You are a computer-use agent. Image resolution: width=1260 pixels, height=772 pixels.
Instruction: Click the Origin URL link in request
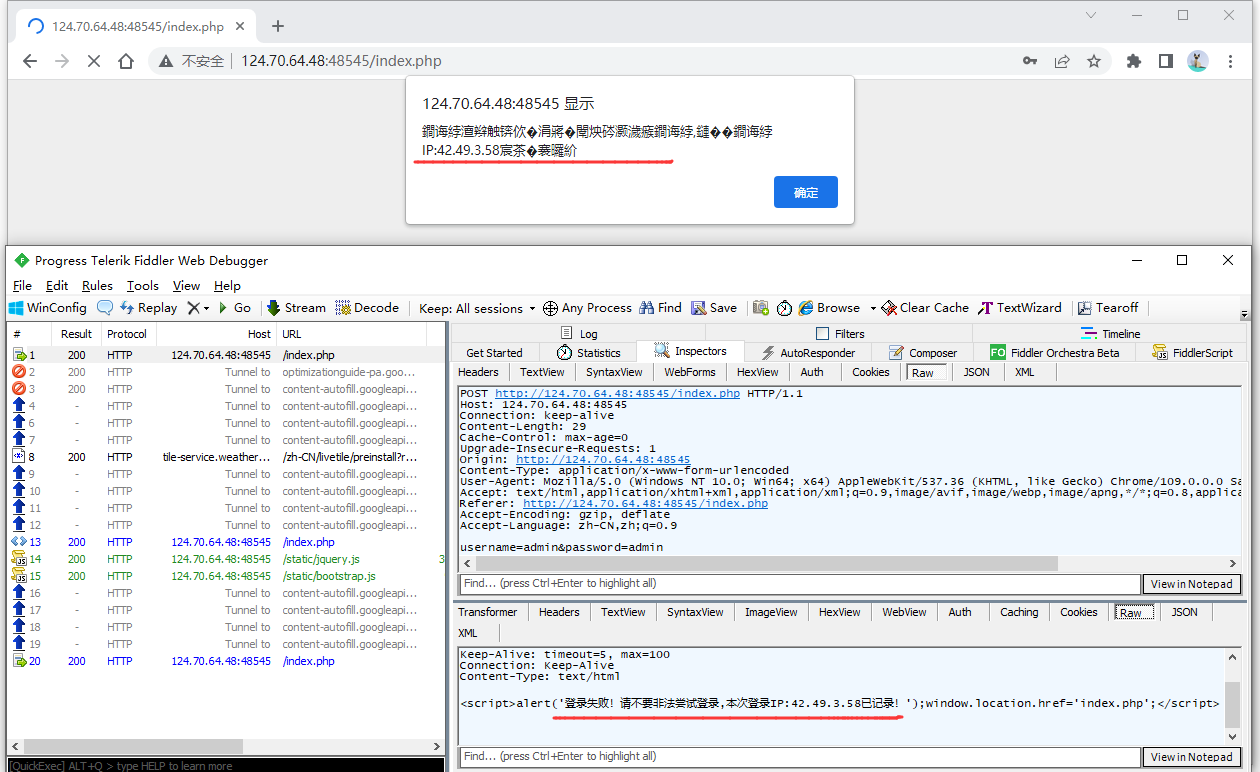tap(603, 459)
